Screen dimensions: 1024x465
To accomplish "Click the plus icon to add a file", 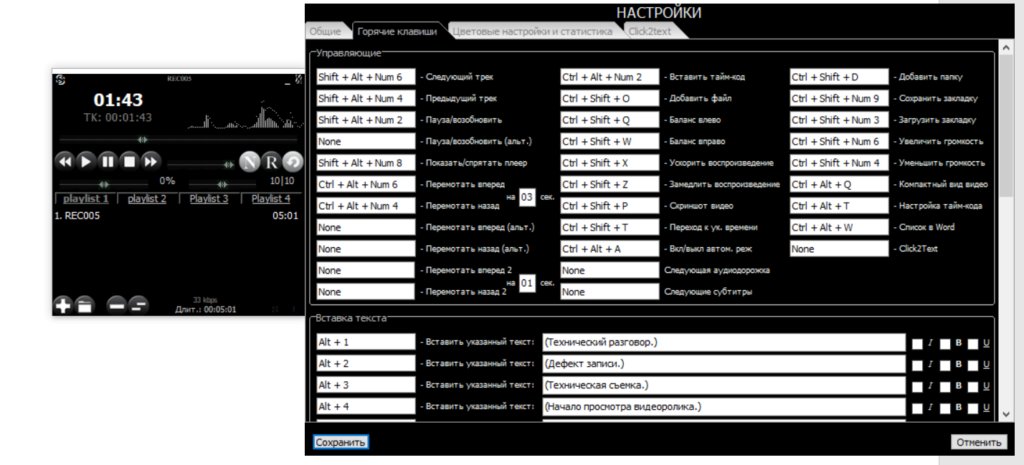I will tap(63, 305).
